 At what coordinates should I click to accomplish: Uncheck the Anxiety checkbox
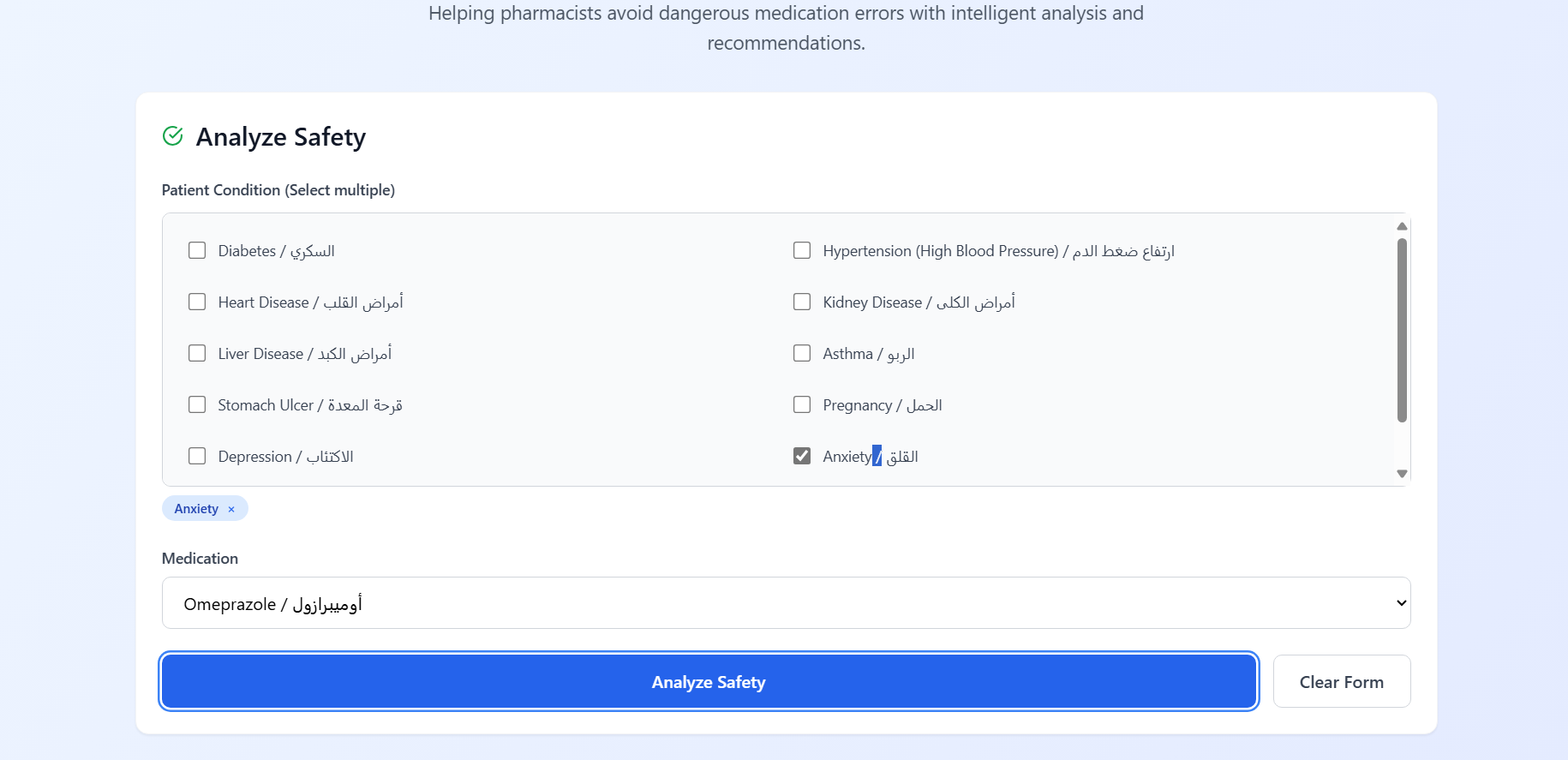[802, 456]
